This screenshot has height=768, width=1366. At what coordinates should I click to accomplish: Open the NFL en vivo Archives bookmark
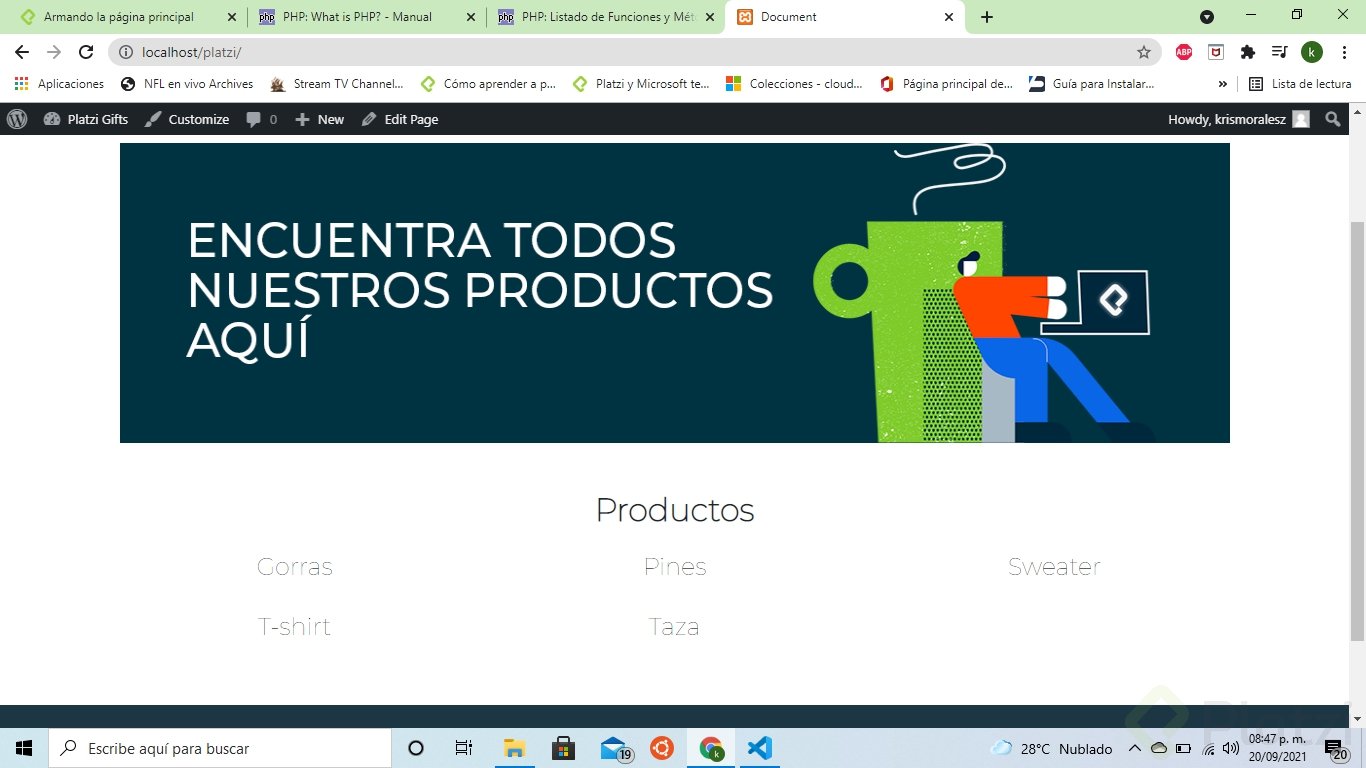(x=187, y=84)
